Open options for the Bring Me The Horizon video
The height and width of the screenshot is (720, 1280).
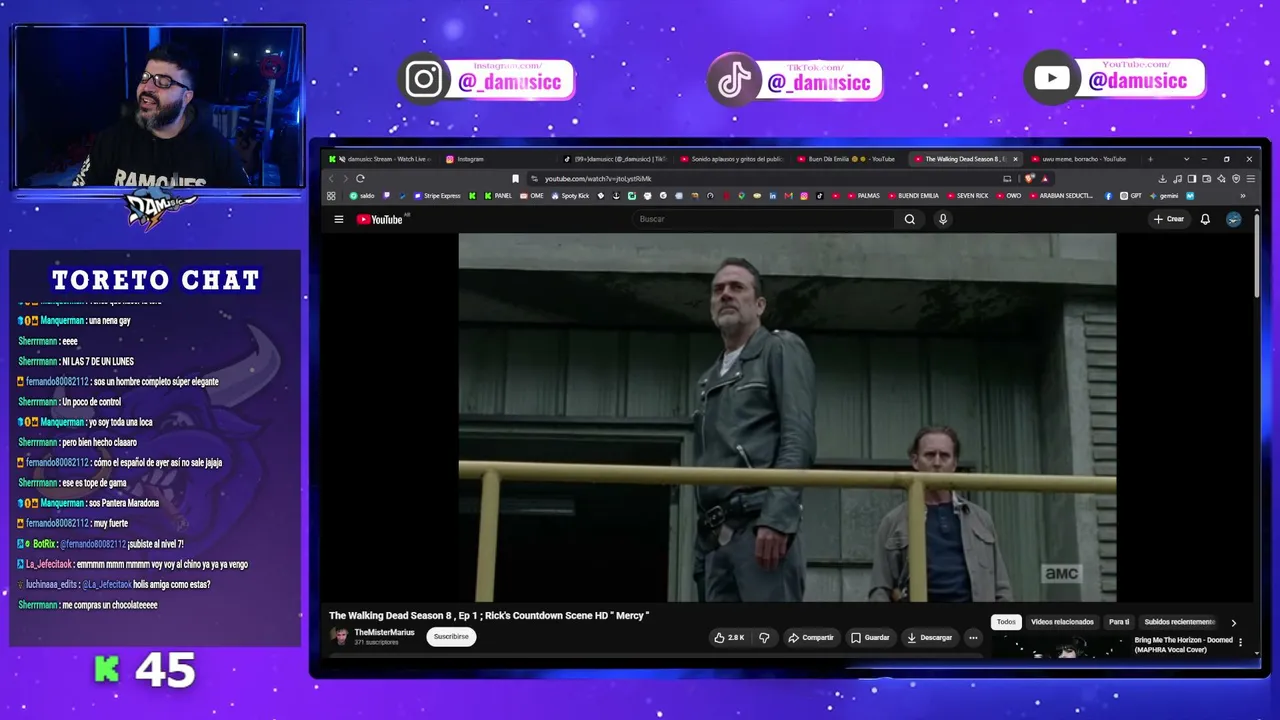(1240, 641)
